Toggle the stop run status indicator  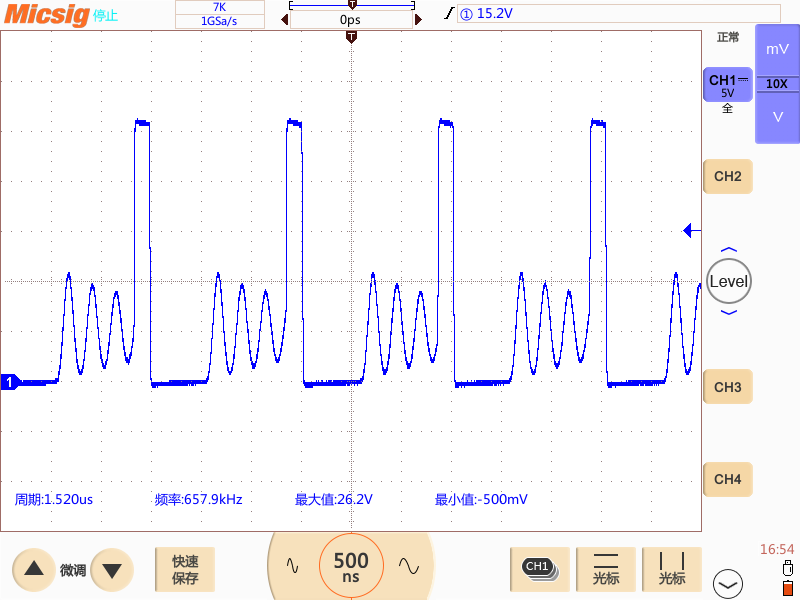[105, 16]
